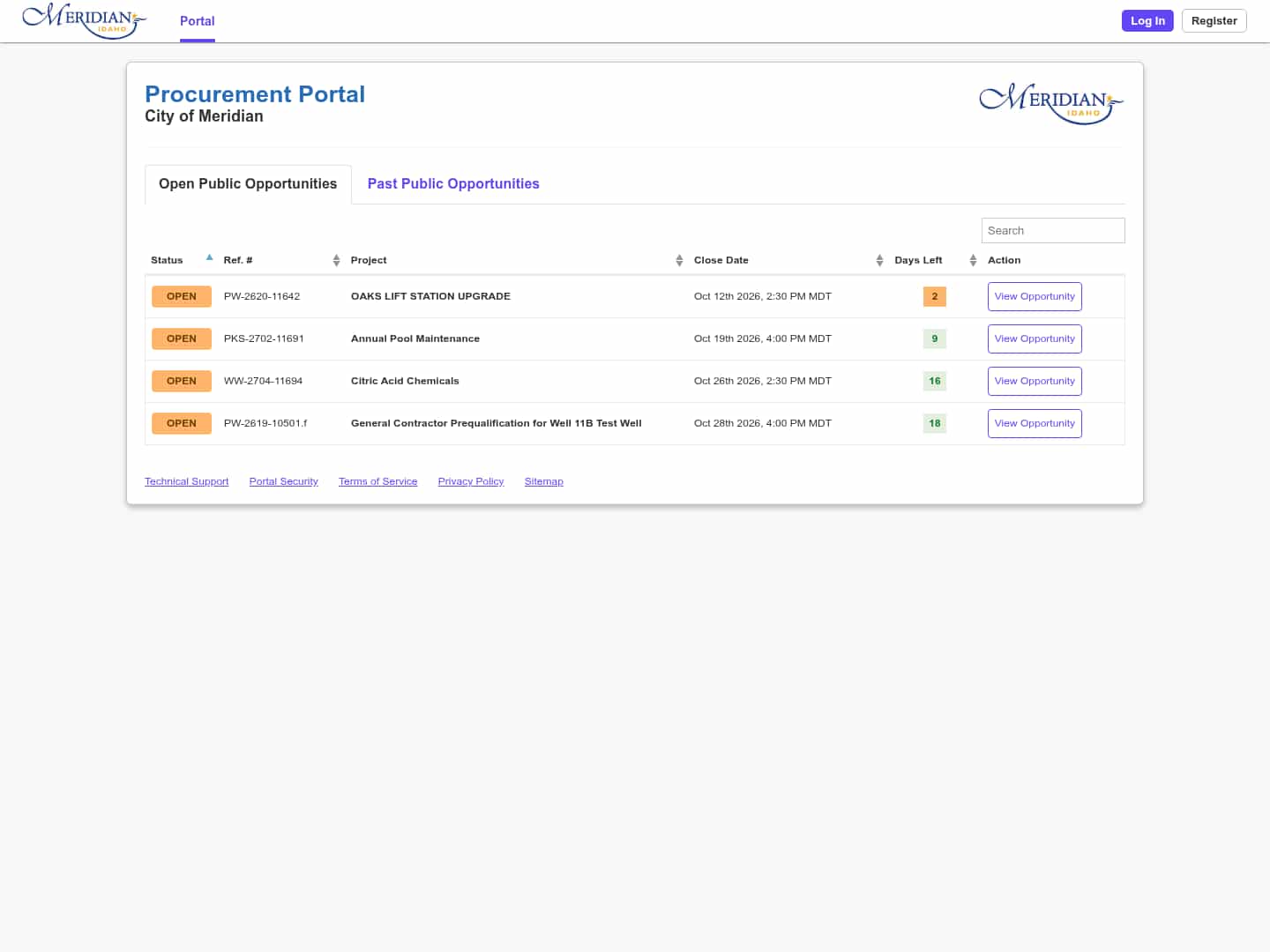Screen dimensions: 1270x952
Task: Open the Portal Security link
Action: tap(284, 481)
